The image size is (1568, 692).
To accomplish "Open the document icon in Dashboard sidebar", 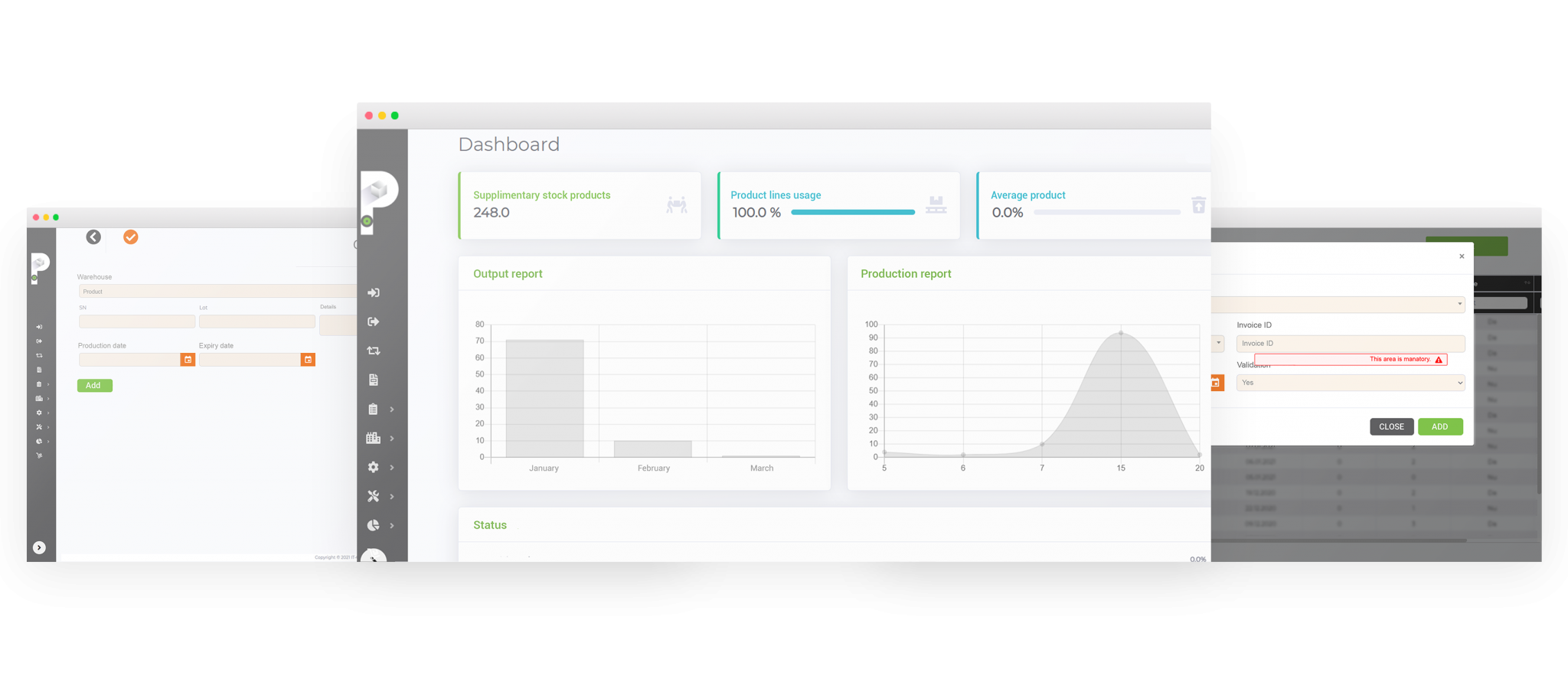I will click(x=374, y=380).
